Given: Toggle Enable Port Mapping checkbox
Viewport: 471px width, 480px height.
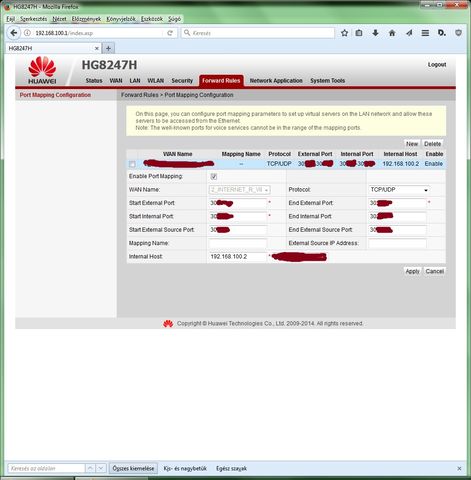Looking at the screenshot, I should (214, 177).
